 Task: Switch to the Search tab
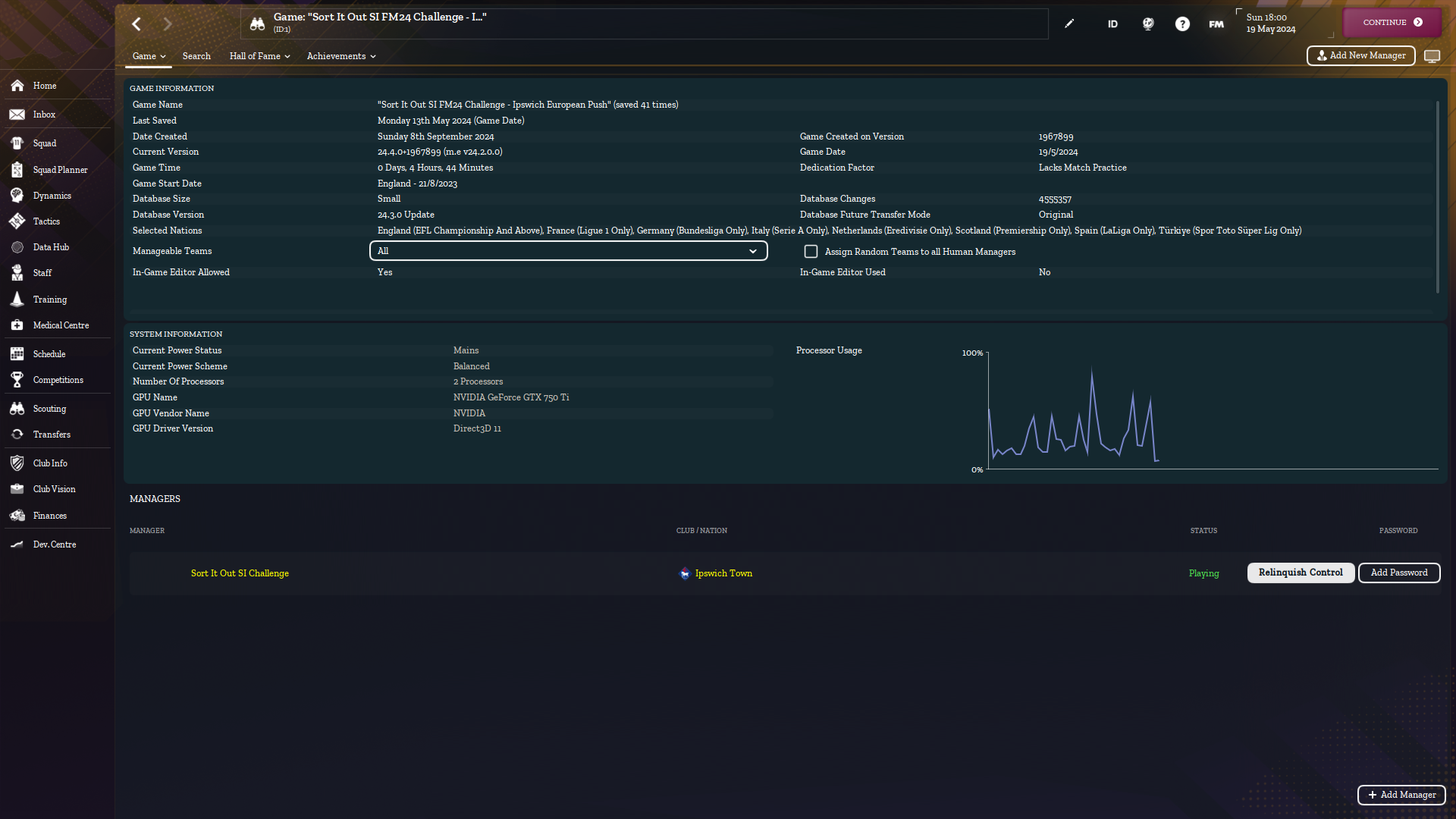tap(196, 56)
